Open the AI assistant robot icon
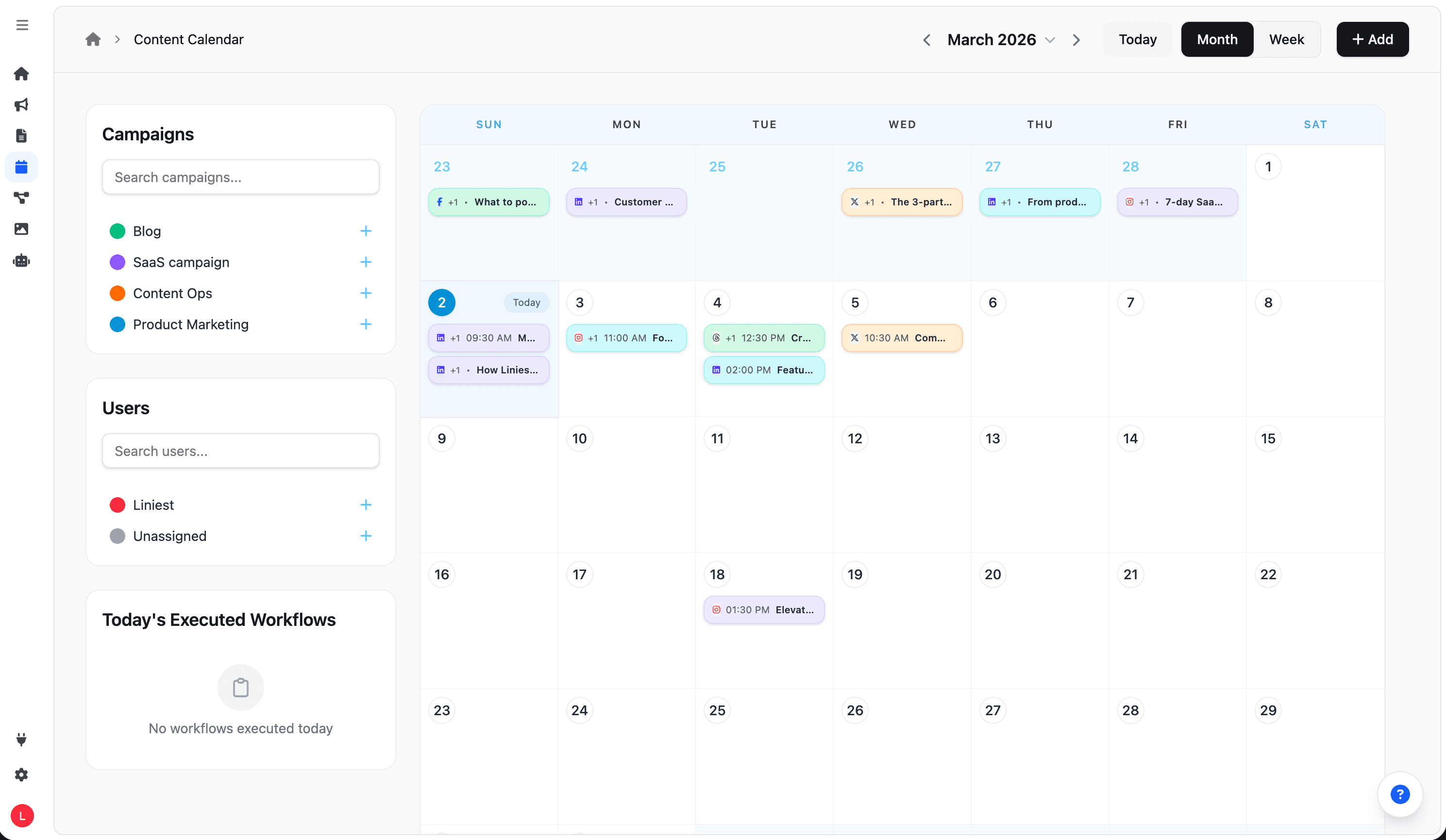Viewport: 1446px width, 840px height. (x=22, y=260)
